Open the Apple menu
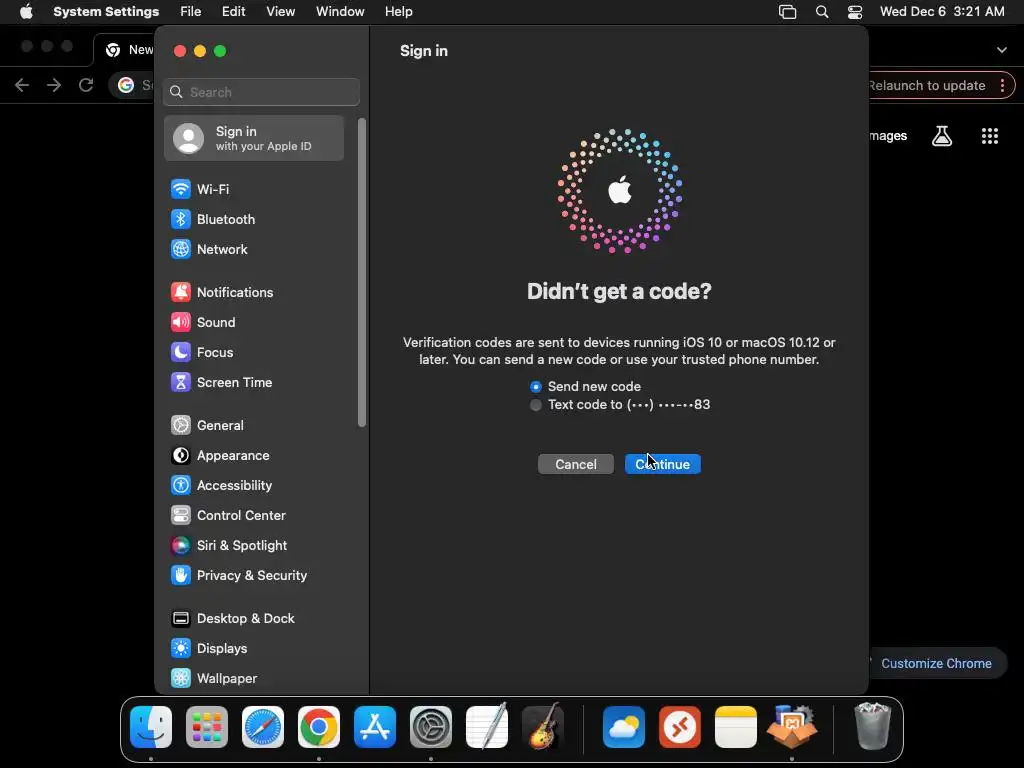This screenshot has height=768, width=1024. (26, 12)
